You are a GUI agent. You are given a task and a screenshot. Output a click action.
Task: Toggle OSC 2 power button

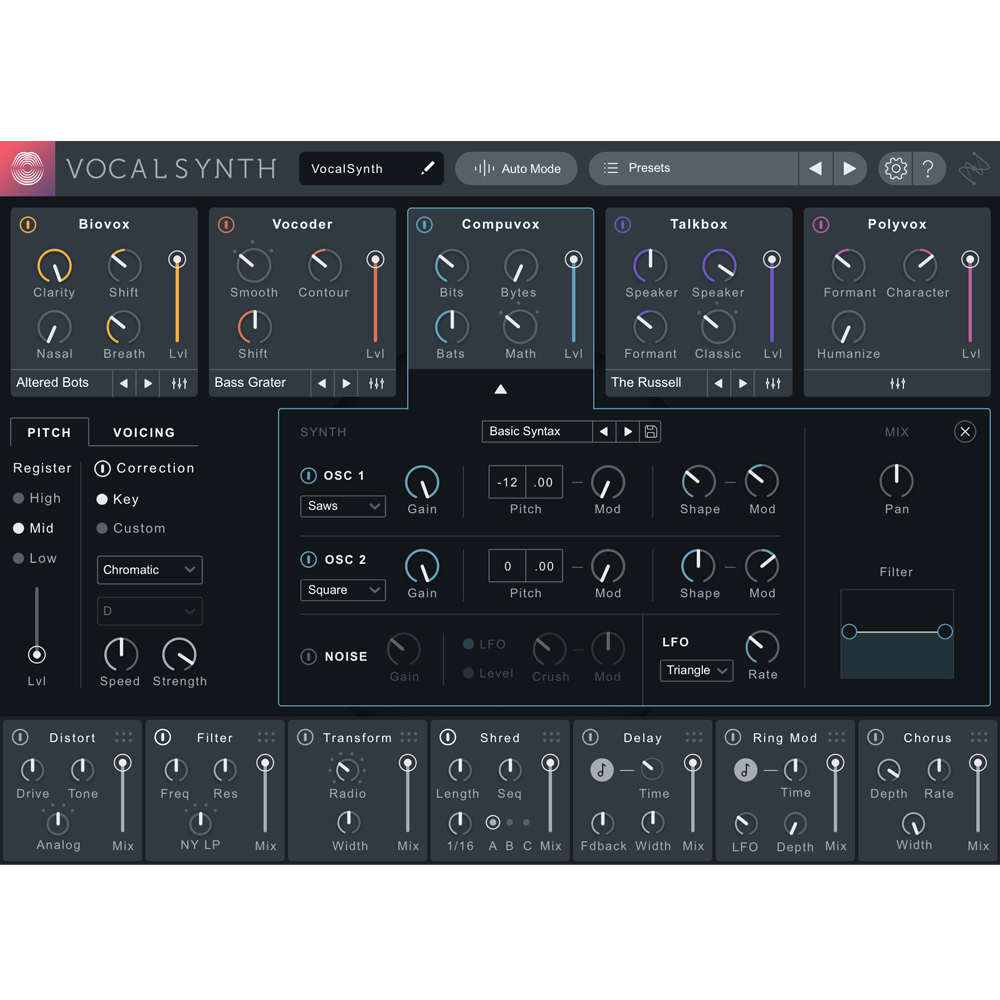(309, 559)
